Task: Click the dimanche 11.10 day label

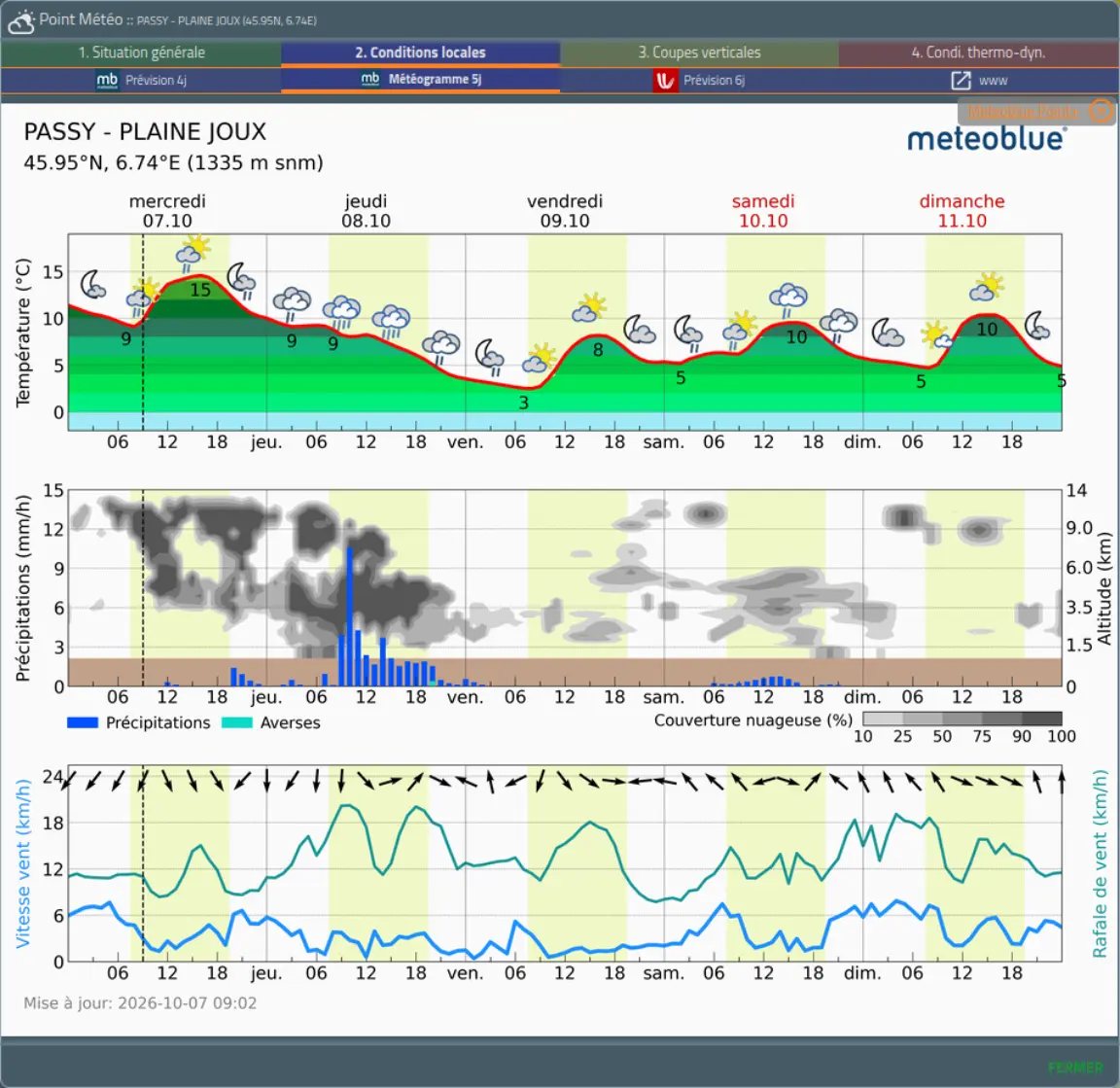Action: [962, 211]
